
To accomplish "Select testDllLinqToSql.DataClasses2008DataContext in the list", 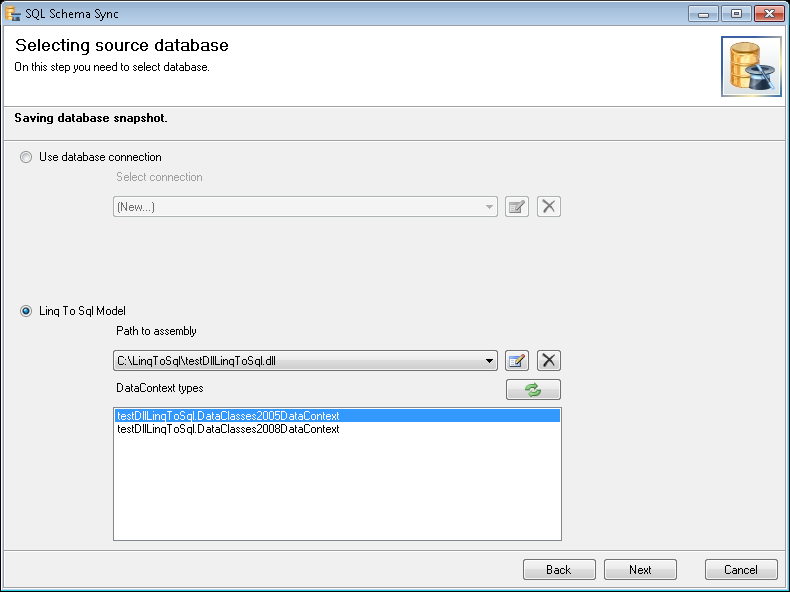I will [337, 429].
